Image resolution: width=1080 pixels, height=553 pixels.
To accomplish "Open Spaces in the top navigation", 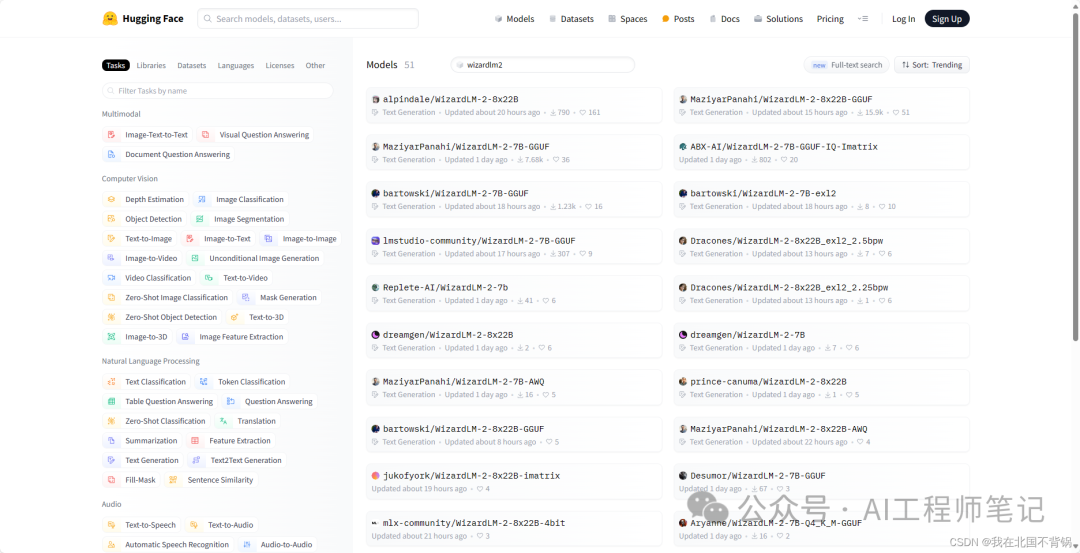I will pyautogui.click(x=627, y=19).
